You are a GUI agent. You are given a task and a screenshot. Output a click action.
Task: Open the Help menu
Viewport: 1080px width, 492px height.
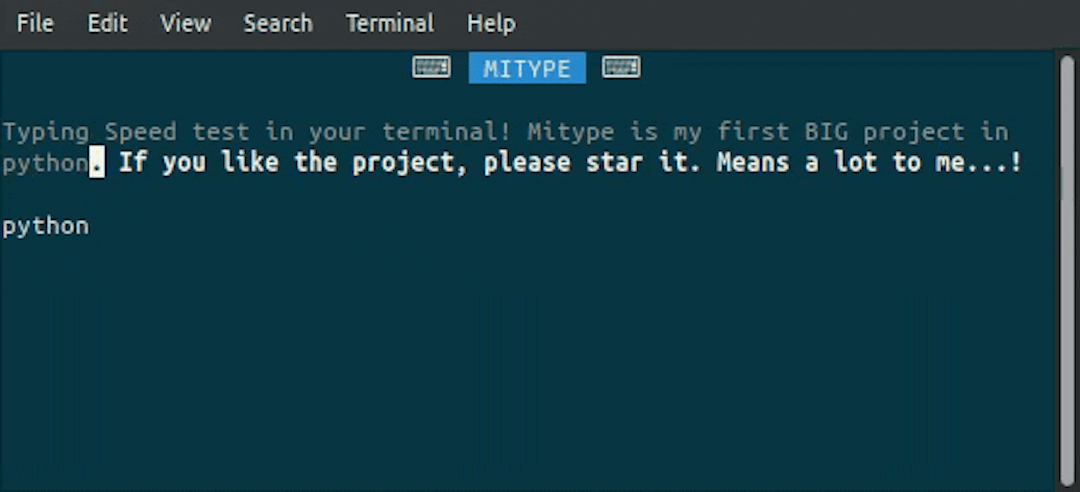(x=491, y=23)
